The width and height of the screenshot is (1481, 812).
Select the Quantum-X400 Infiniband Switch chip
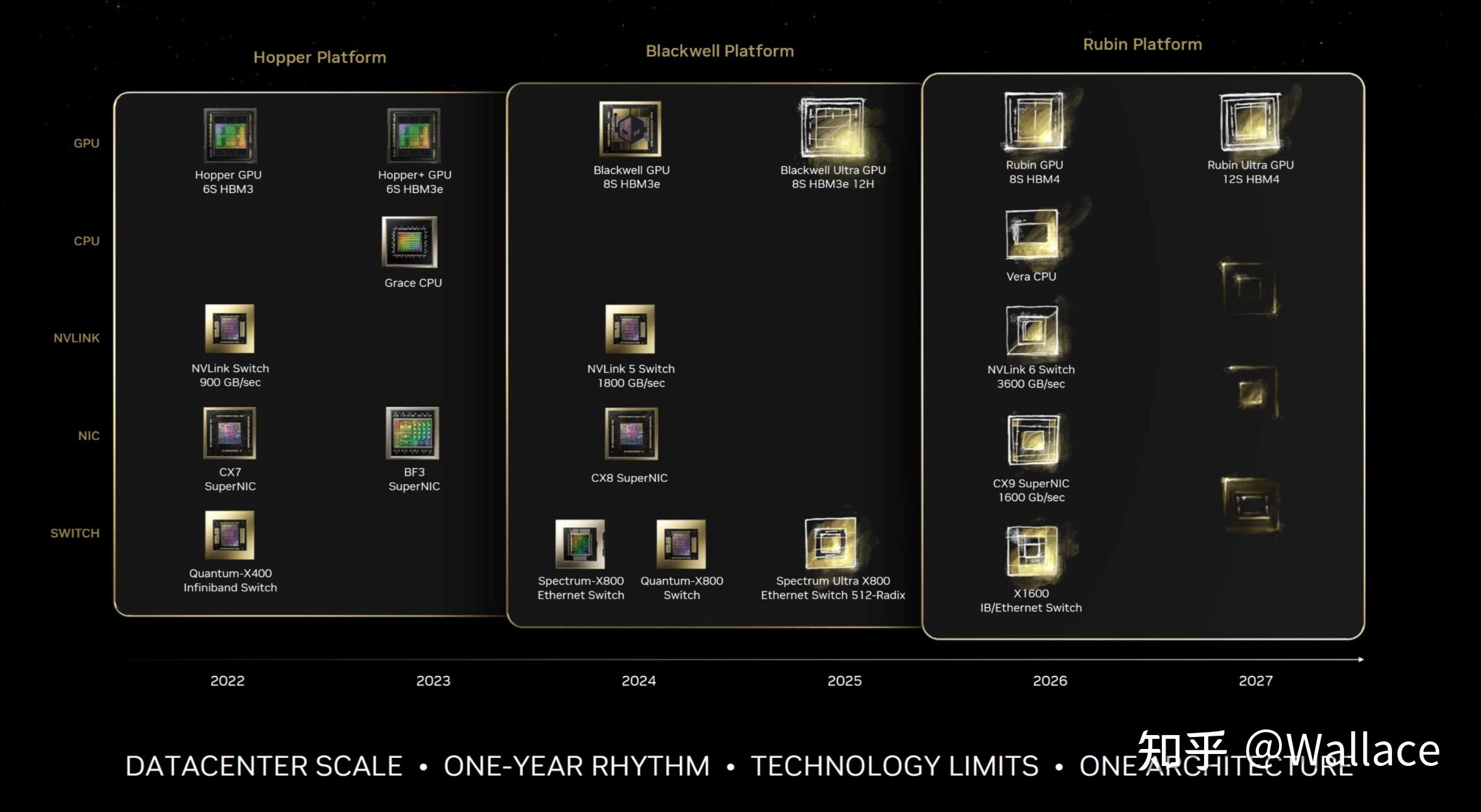coord(230,535)
